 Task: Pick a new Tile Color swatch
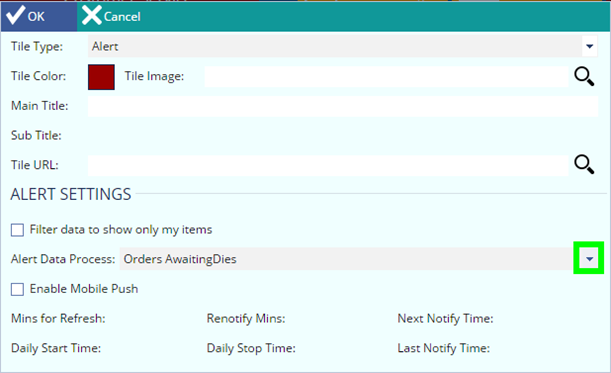pos(101,77)
